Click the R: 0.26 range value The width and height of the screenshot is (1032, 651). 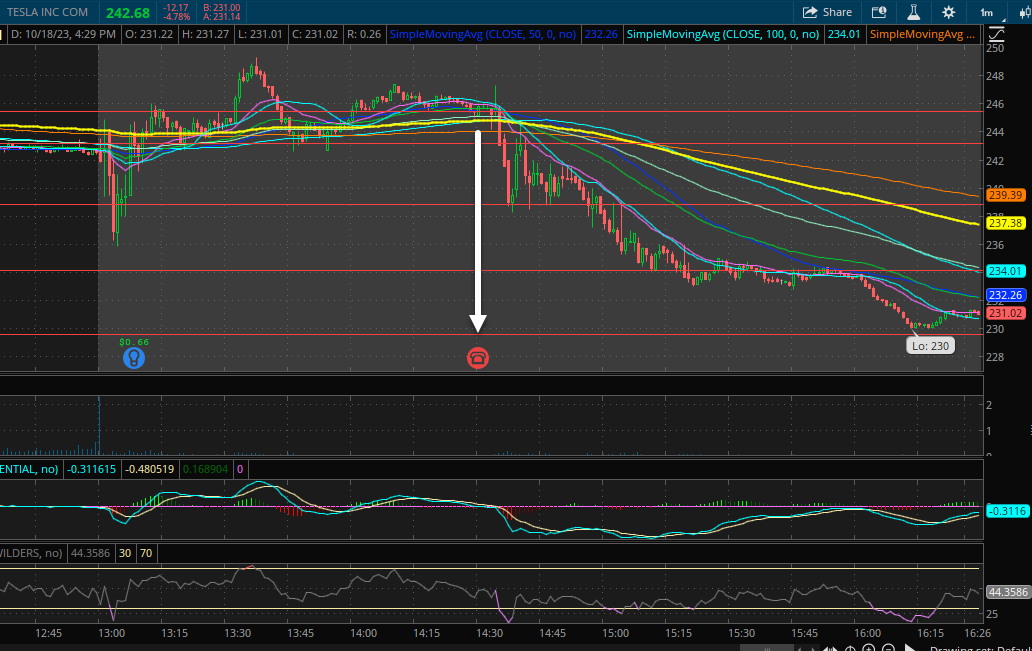[x=364, y=34]
